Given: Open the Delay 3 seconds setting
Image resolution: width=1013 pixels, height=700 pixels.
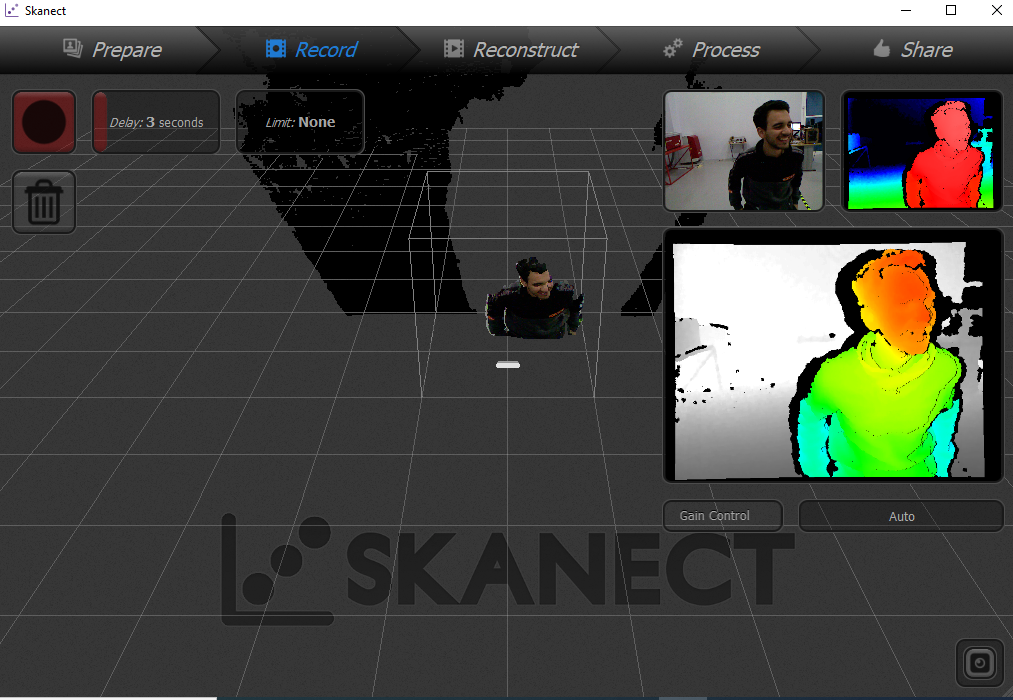Looking at the screenshot, I should (x=156, y=122).
